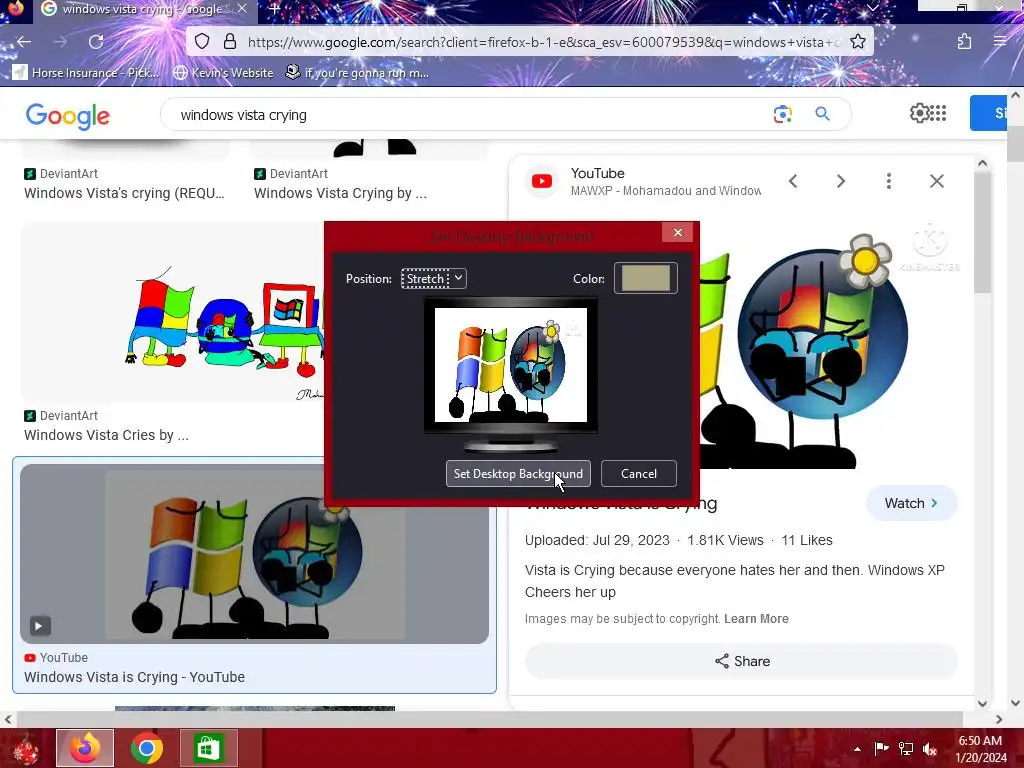Open Windows Vista Crying by ... result
The width and height of the screenshot is (1024, 768).
pyautogui.click(x=340, y=193)
